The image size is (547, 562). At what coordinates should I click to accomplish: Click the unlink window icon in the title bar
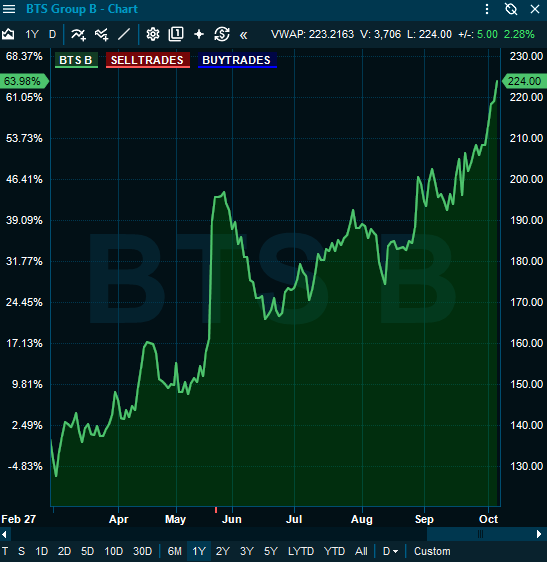(x=511, y=9)
